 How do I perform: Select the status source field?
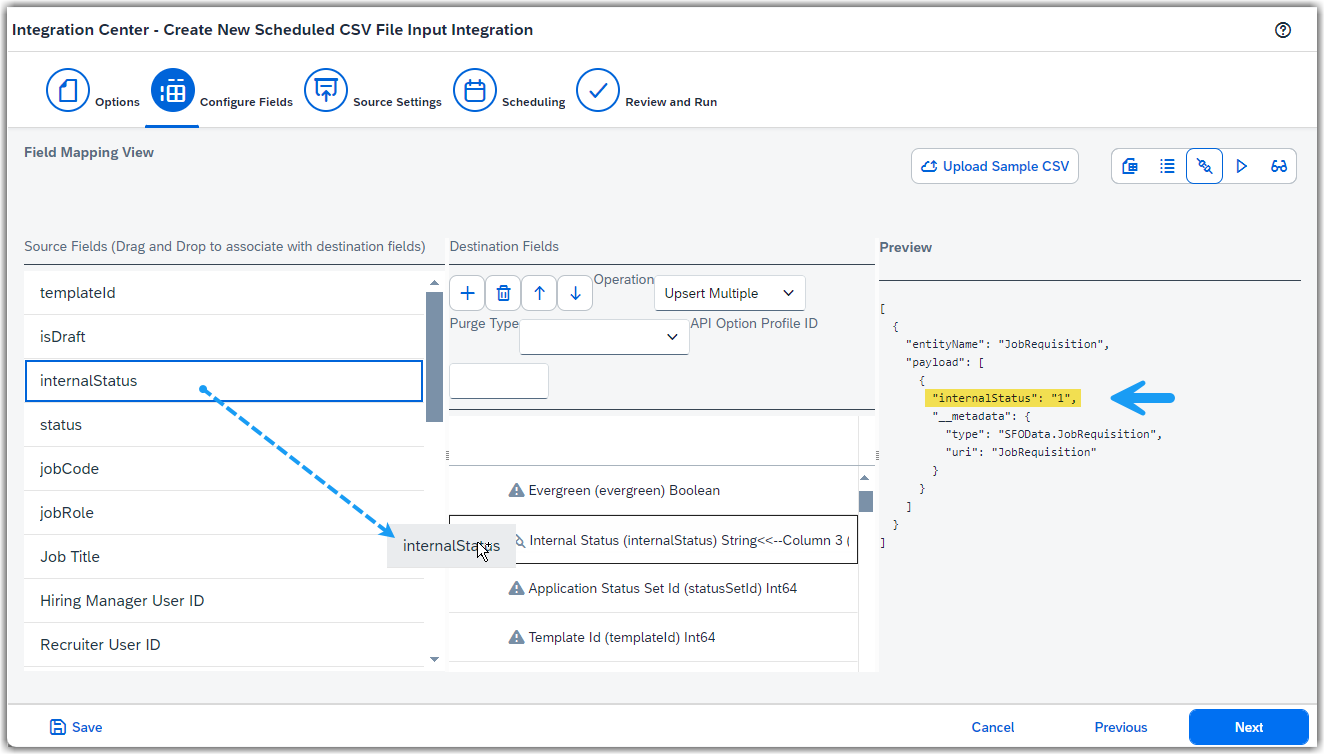224,425
